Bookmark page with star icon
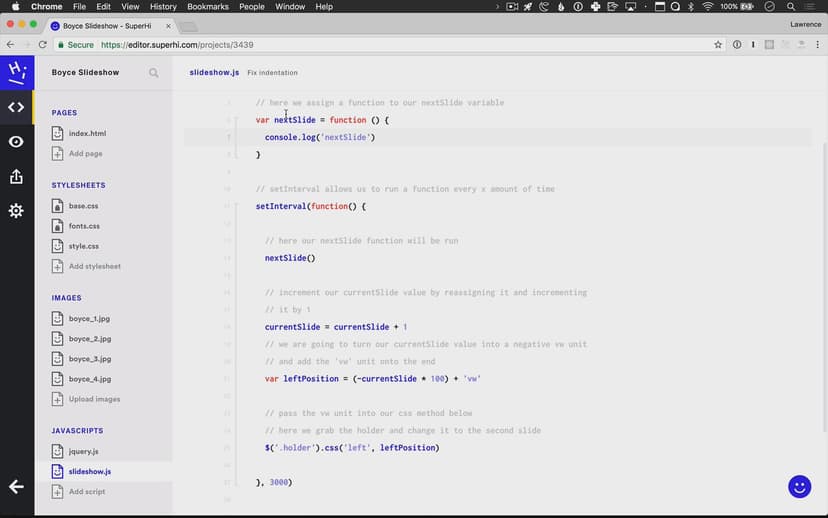The width and height of the screenshot is (828, 518). (718, 45)
